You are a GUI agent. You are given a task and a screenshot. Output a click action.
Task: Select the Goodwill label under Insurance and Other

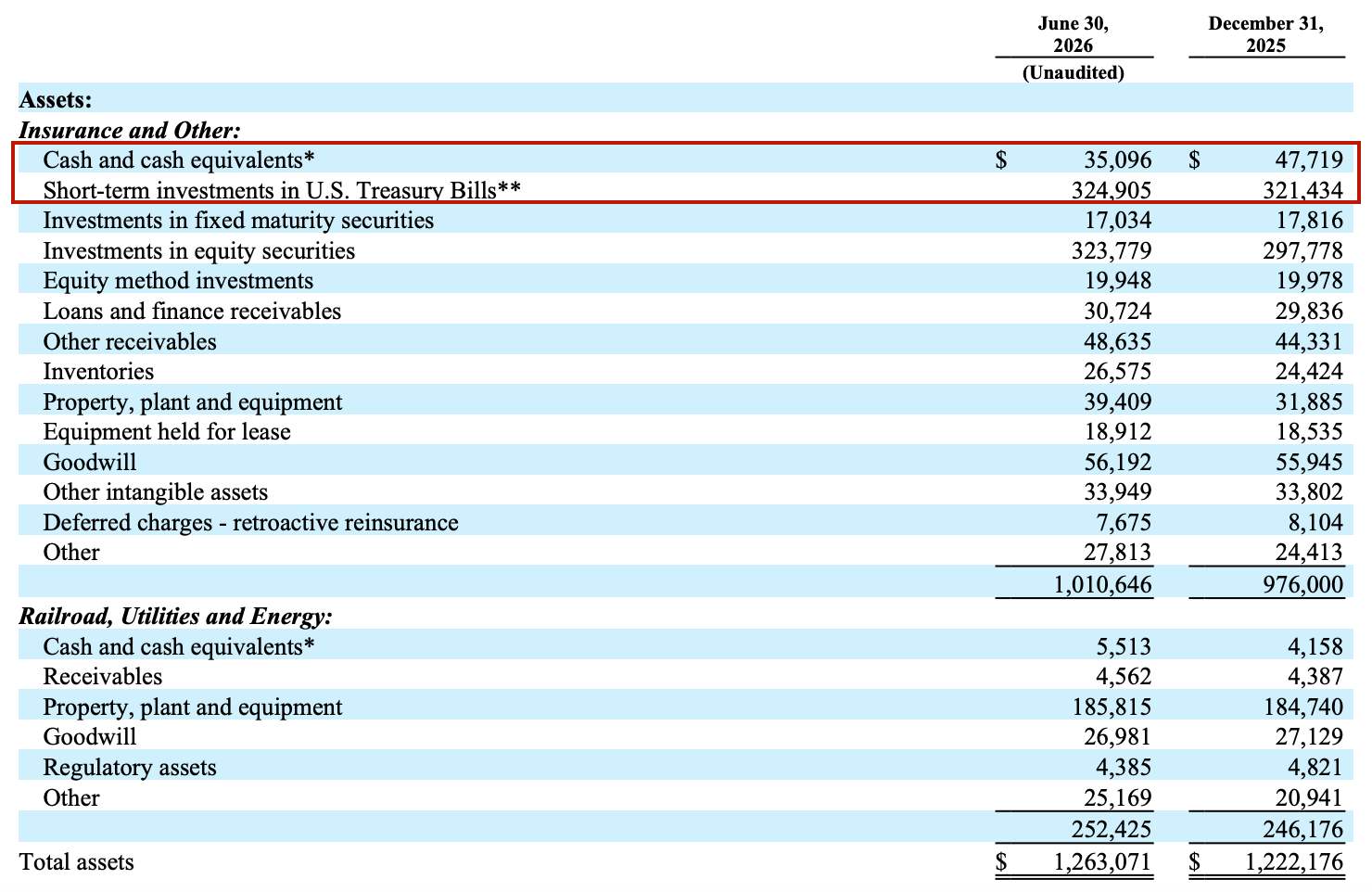[x=90, y=462]
